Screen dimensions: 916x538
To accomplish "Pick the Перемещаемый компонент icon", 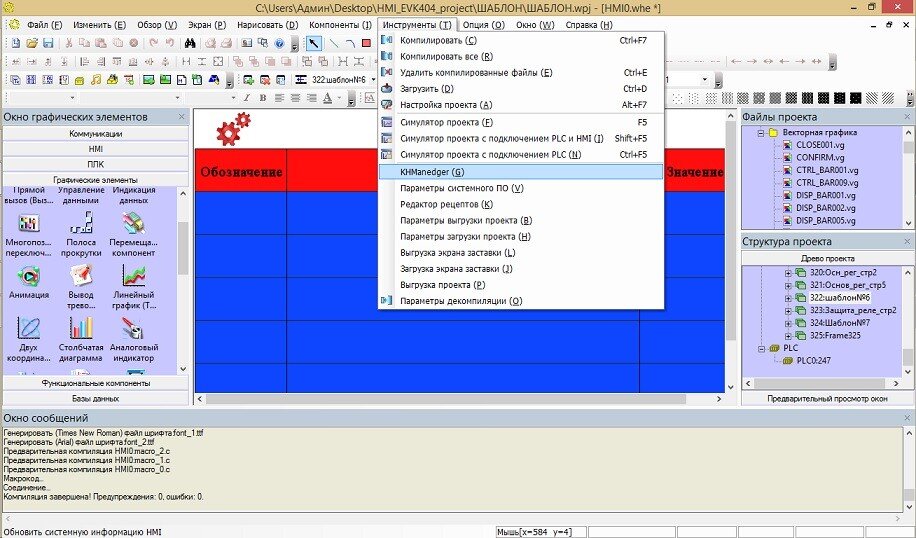I will coord(133,223).
